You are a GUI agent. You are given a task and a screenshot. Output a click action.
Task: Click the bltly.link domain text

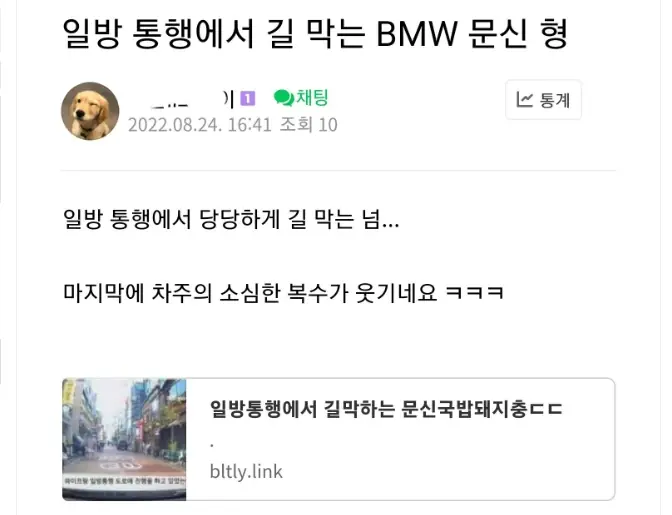point(246,472)
